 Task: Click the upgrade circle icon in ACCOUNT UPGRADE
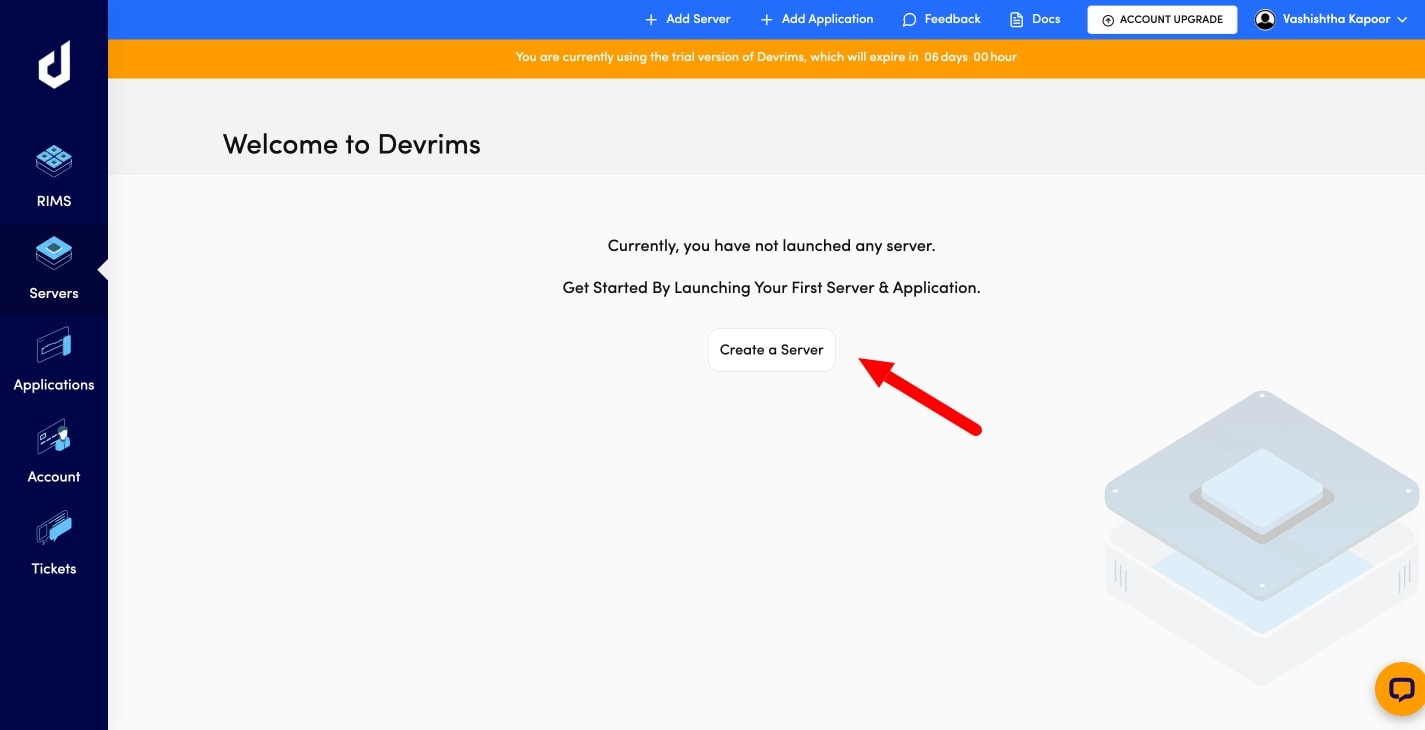click(1108, 20)
